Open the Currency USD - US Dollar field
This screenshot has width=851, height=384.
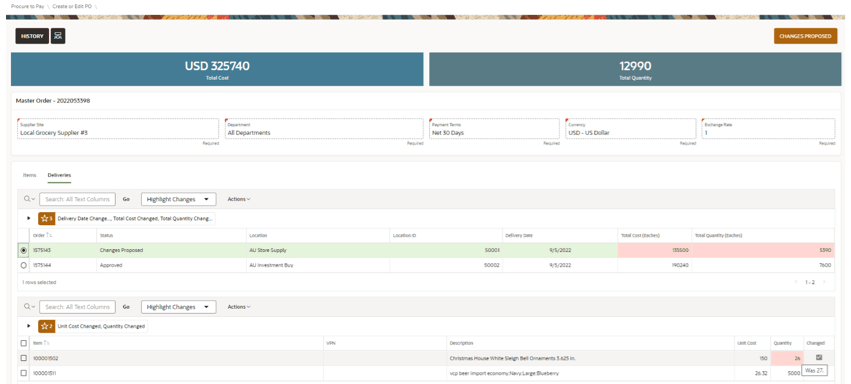630,129
